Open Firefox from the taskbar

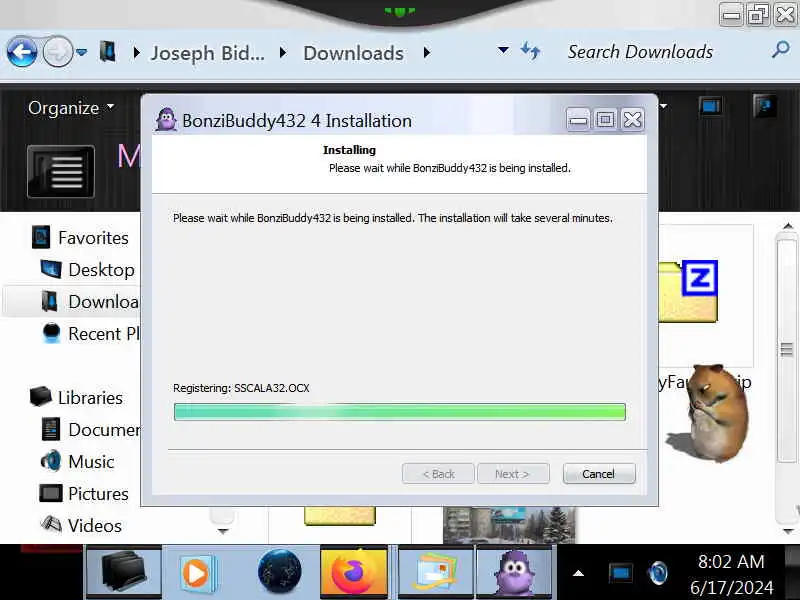(x=354, y=572)
